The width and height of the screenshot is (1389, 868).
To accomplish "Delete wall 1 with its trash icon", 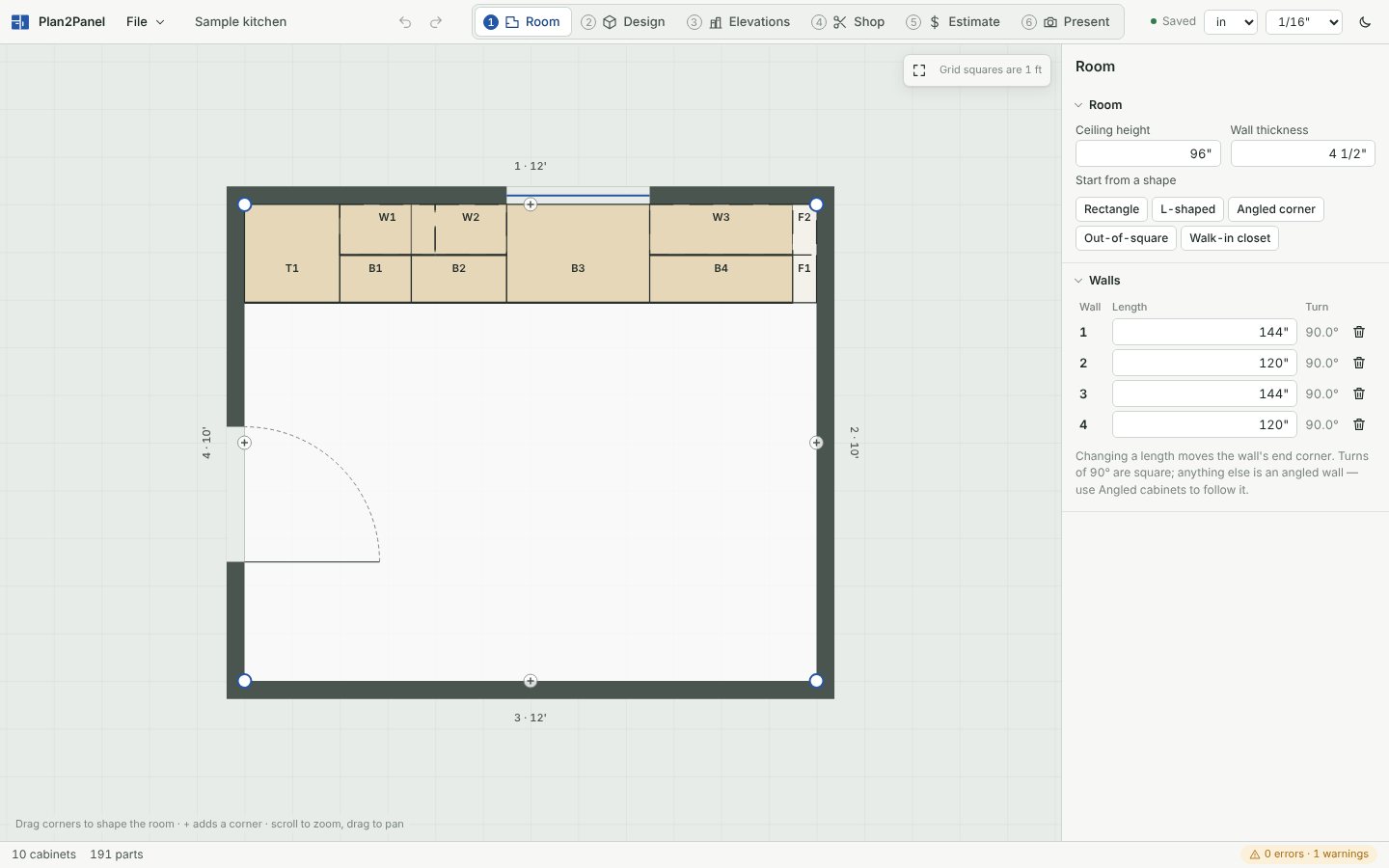I will coord(1359,332).
